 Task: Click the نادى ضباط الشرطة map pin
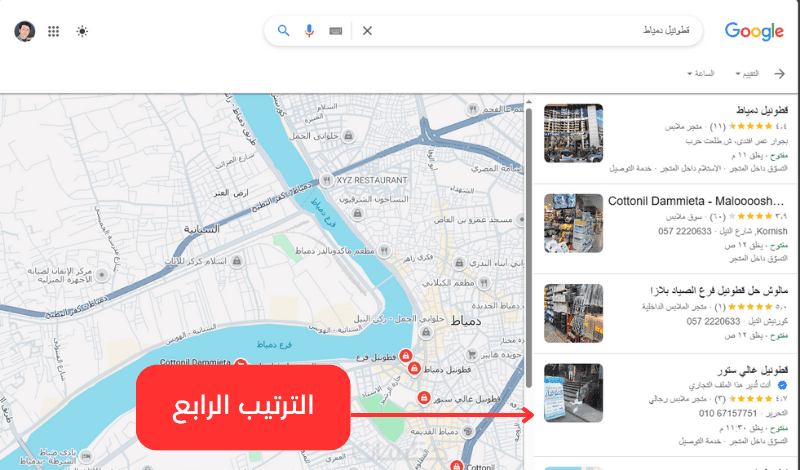(x=86, y=455)
